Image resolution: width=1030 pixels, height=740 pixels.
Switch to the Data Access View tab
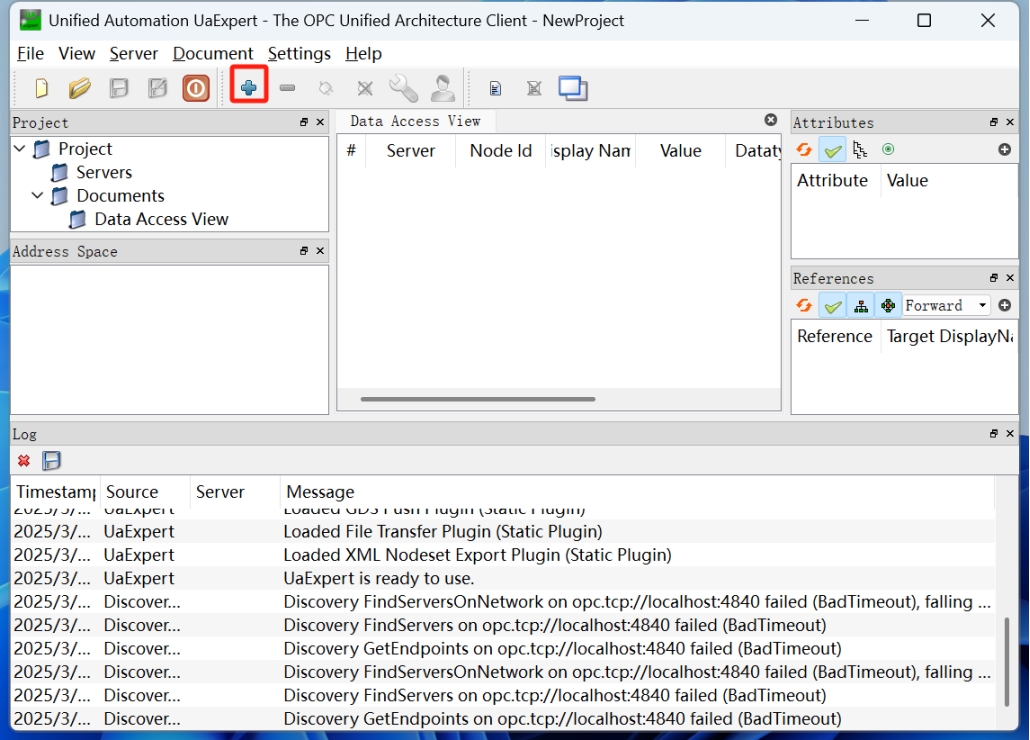pos(415,121)
